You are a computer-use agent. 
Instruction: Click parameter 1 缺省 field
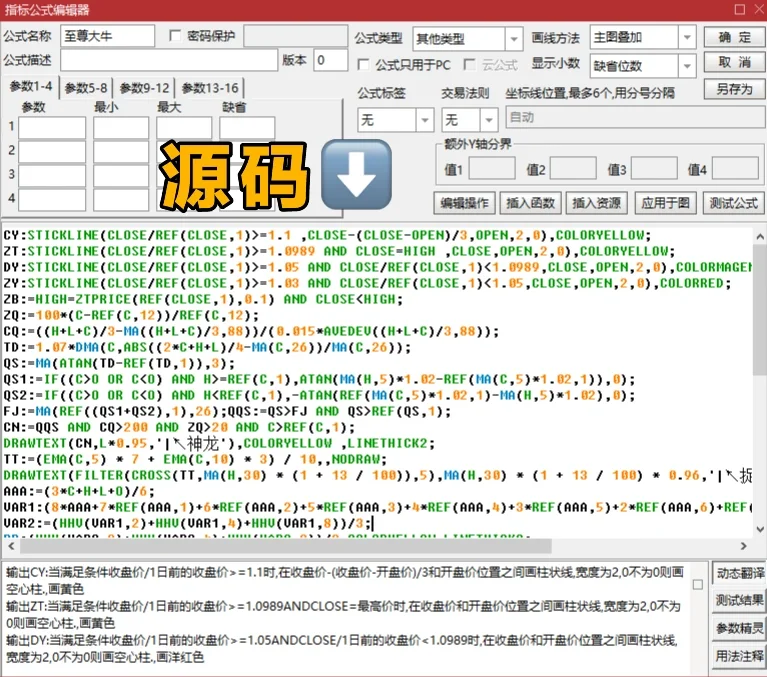pos(247,128)
